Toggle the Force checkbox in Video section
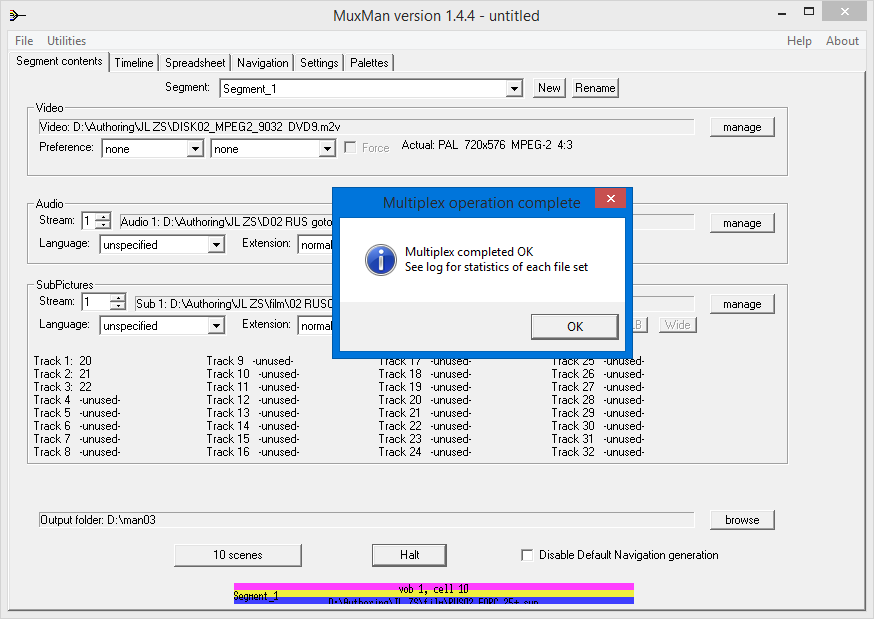Image resolution: width=874 pixels, height=619 pixels. coord(350,147)
